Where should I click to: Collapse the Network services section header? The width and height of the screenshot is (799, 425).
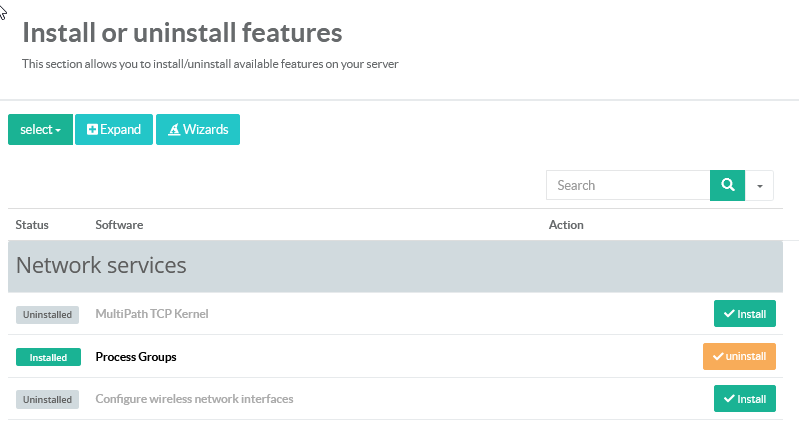click(101, 266)
